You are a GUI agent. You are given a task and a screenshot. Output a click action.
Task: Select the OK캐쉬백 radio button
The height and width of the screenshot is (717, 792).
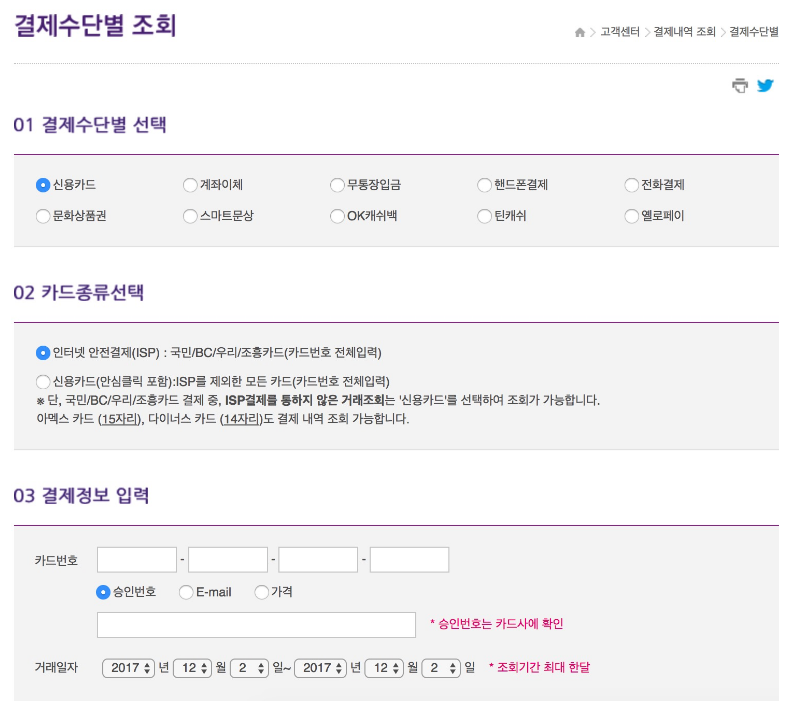pos(337,217)
